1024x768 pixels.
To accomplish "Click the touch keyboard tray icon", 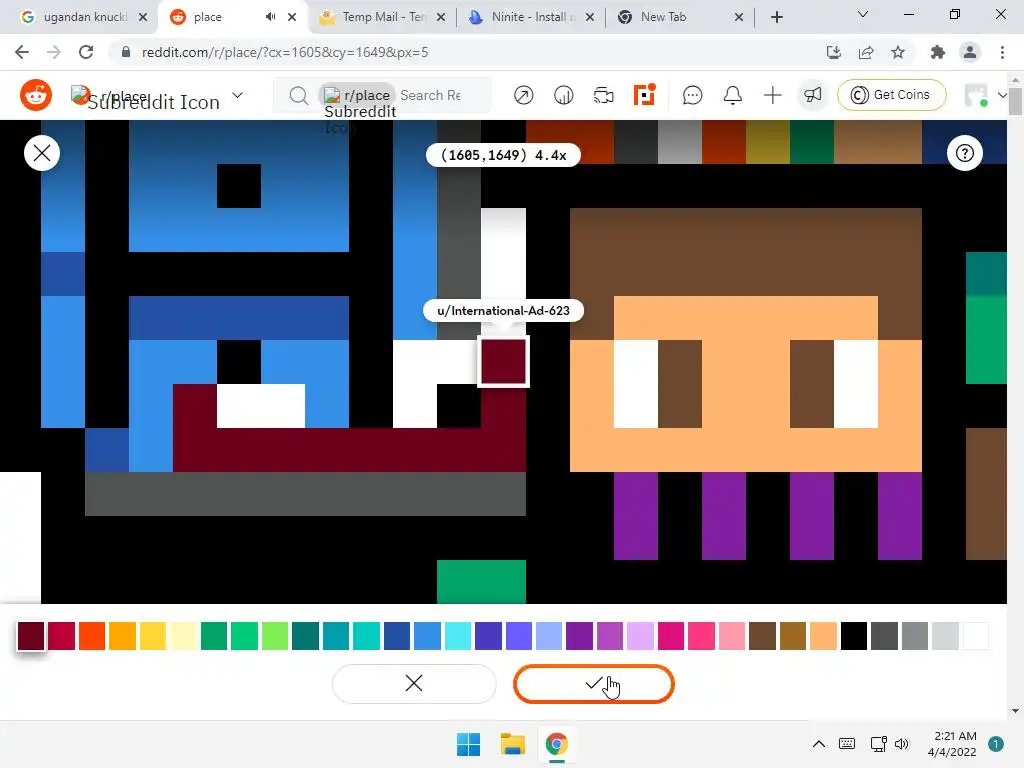I will click(847, 744).
